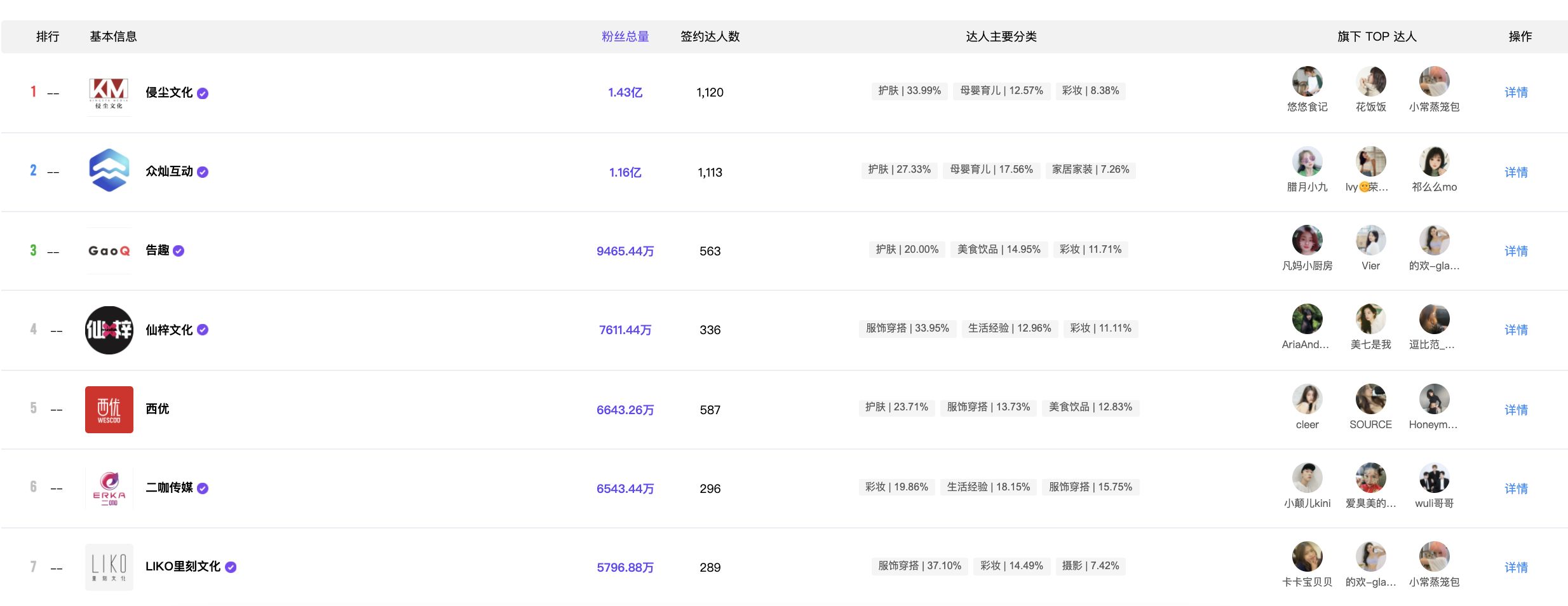1568x606 pixels.
Task: View 逗比范_... influencer avatar
Action: pos(1434,319)
